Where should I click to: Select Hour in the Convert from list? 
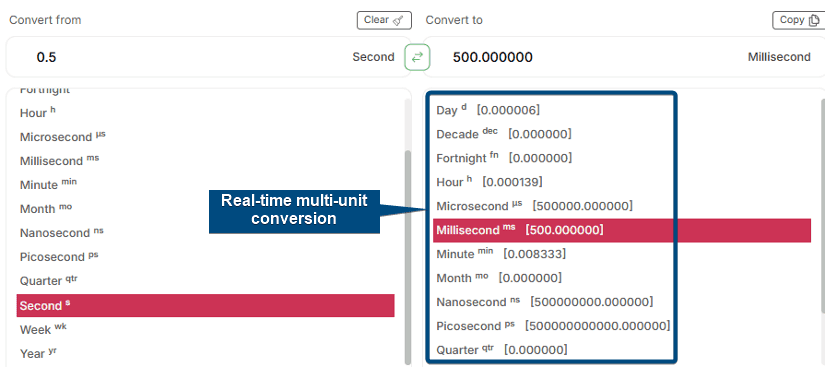[x=205, y=113]
